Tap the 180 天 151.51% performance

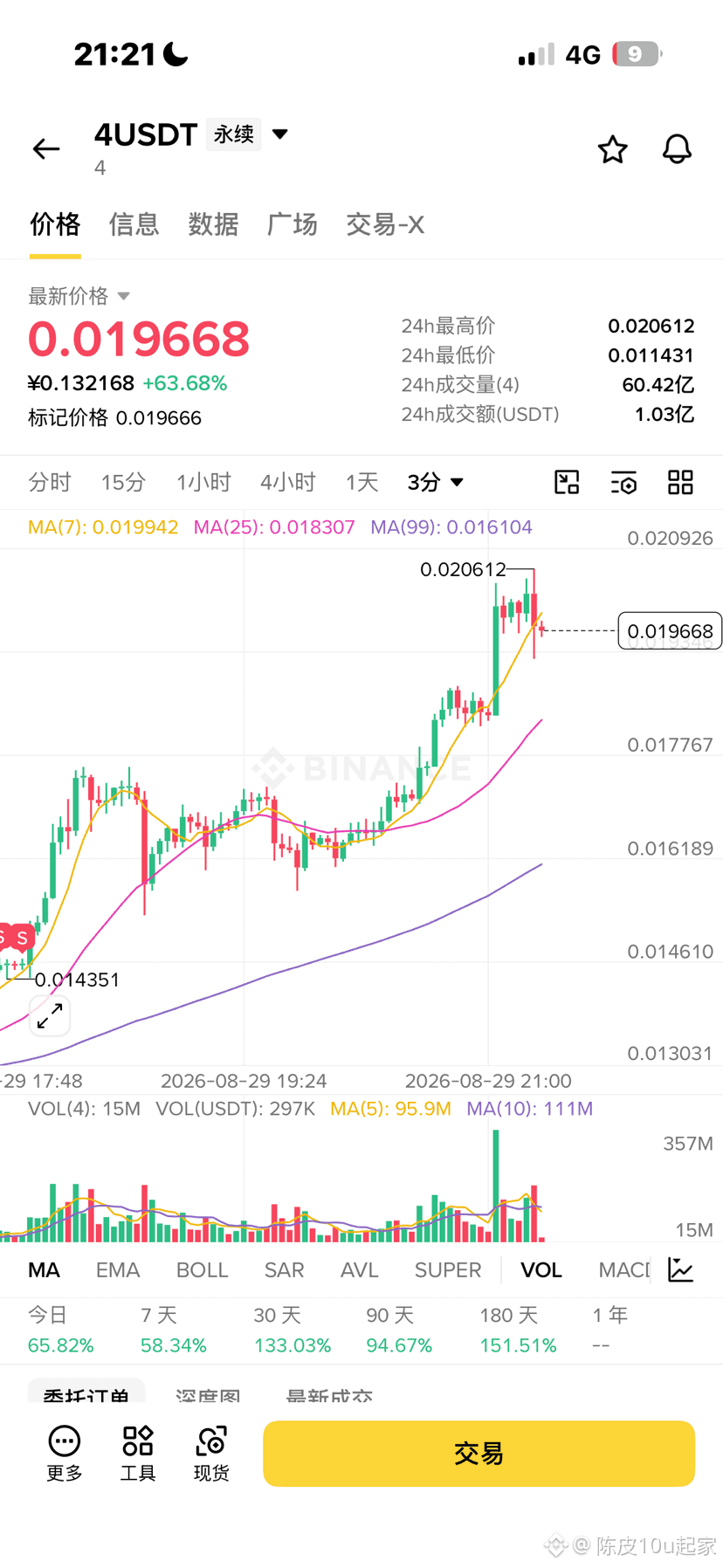[518, 1330]
